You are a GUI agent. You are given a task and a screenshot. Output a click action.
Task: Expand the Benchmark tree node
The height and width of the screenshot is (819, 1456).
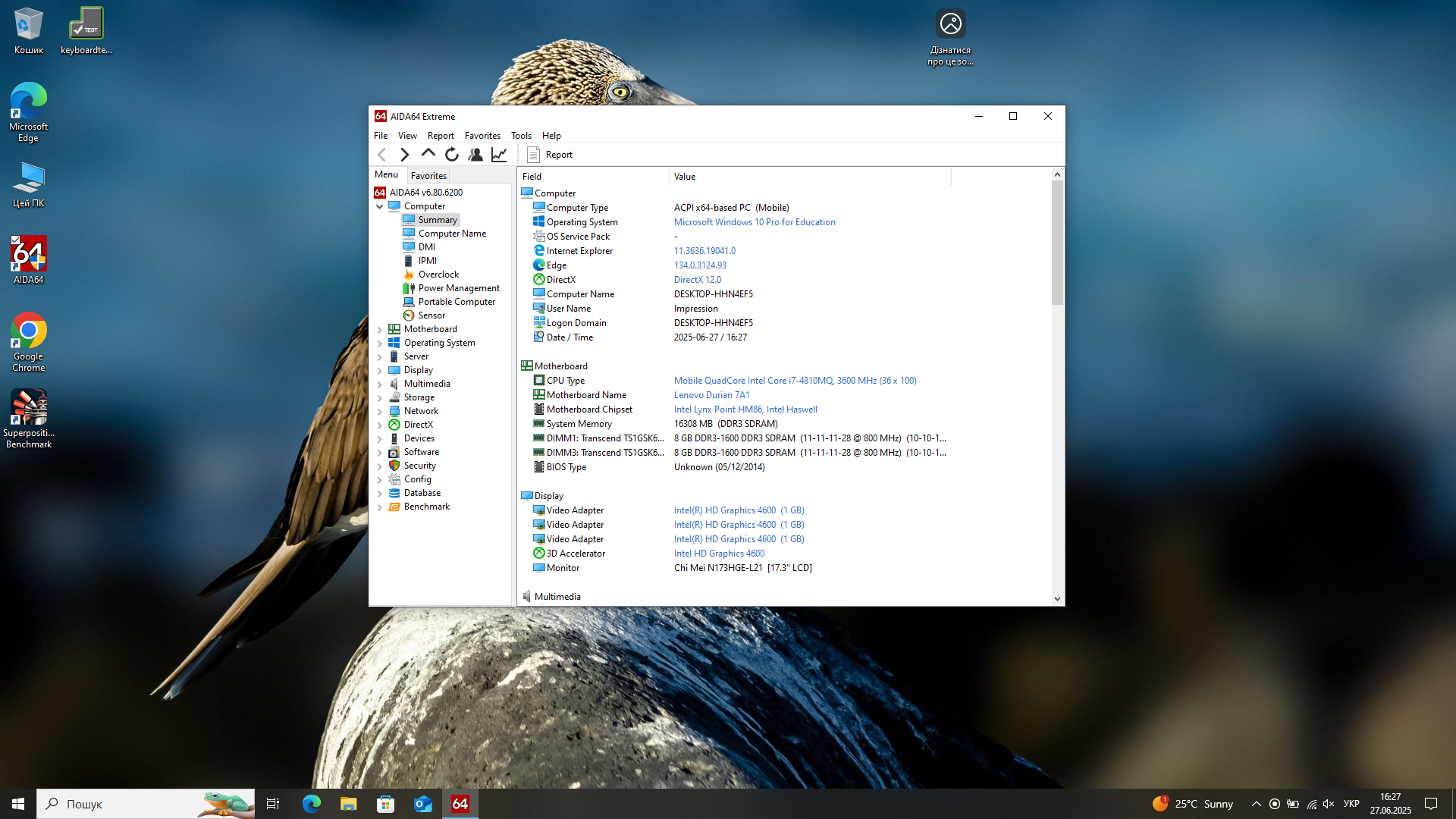click(x=380, y=507)
